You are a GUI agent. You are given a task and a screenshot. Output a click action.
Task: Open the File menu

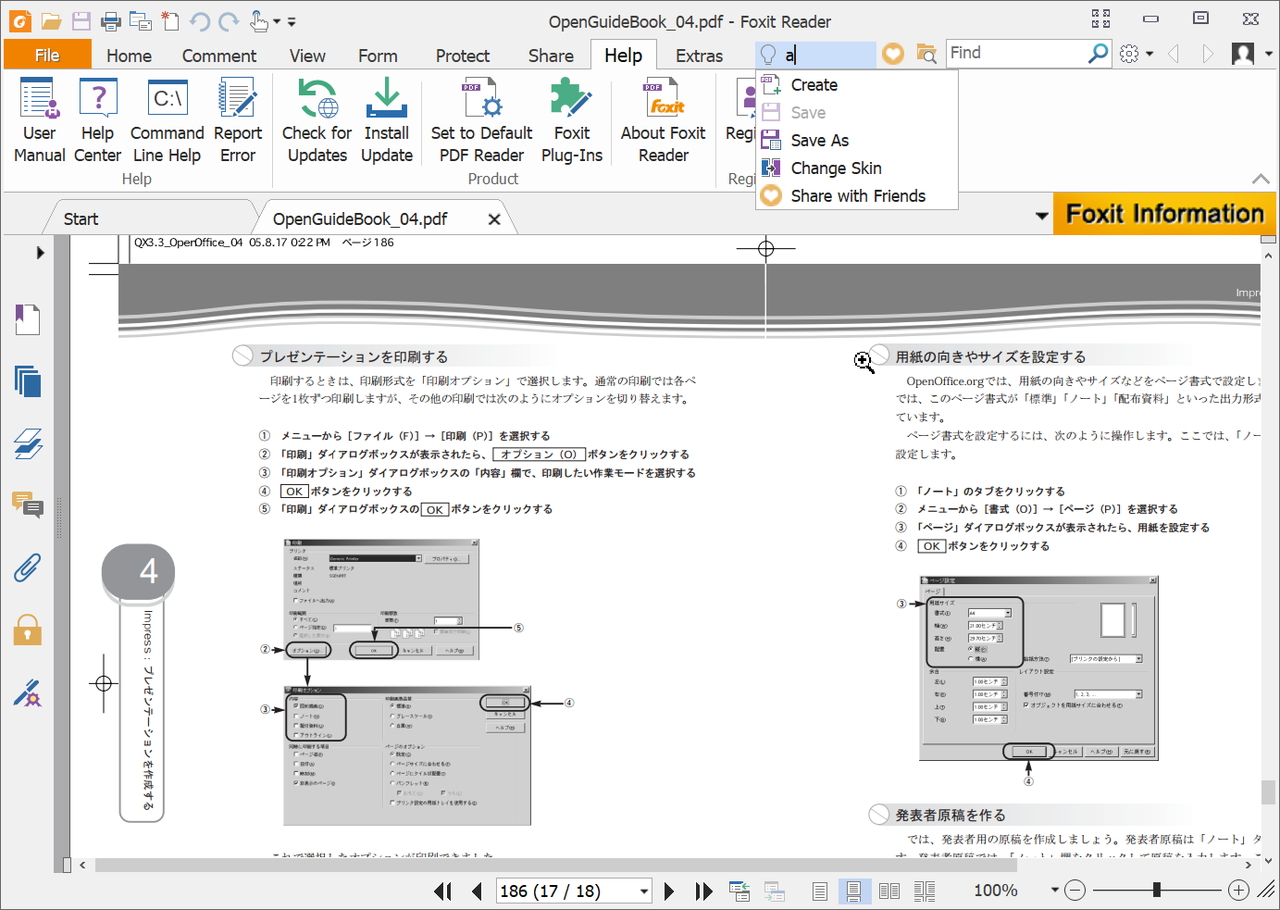pyautogui.click(x=47, y=56)
